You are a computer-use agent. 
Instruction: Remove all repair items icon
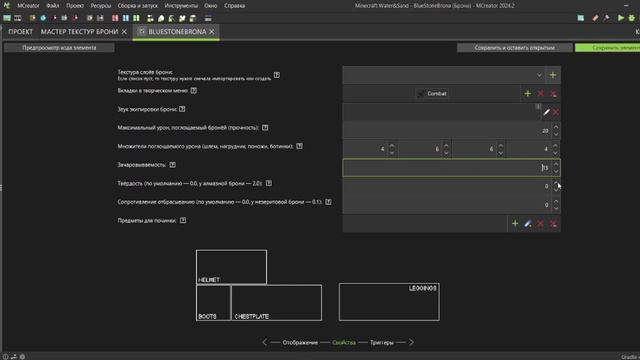[x=553, y=224]
